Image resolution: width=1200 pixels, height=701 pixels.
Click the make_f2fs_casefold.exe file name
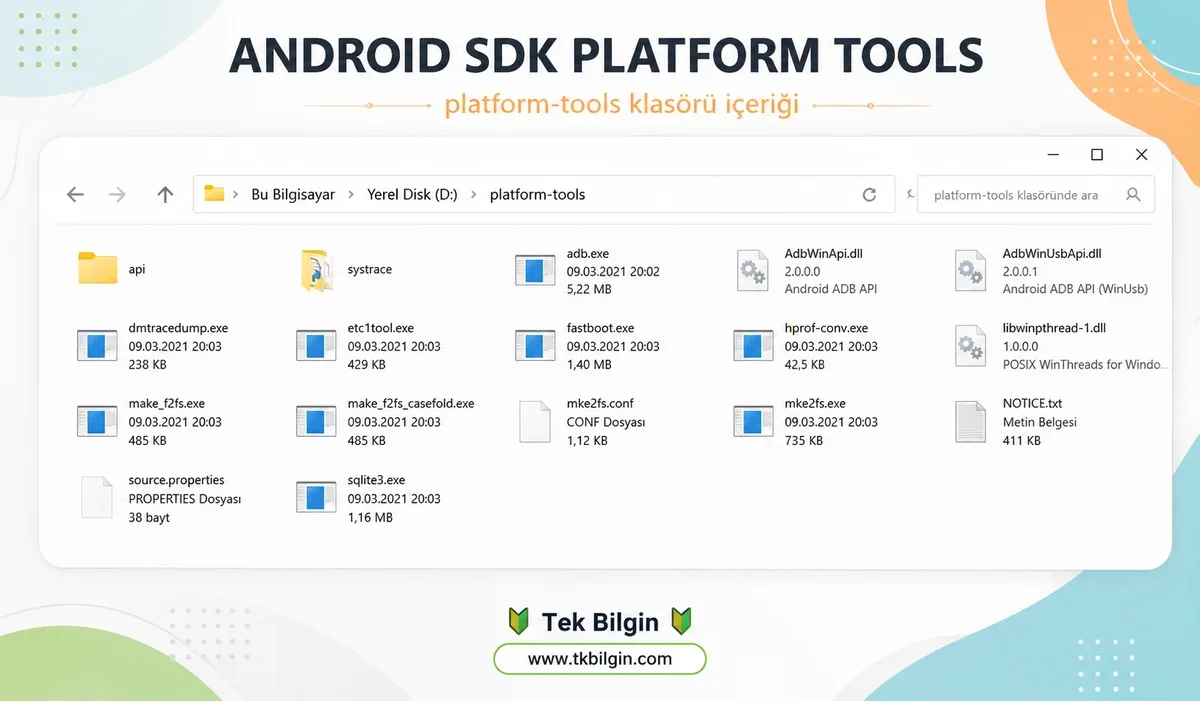411,404
